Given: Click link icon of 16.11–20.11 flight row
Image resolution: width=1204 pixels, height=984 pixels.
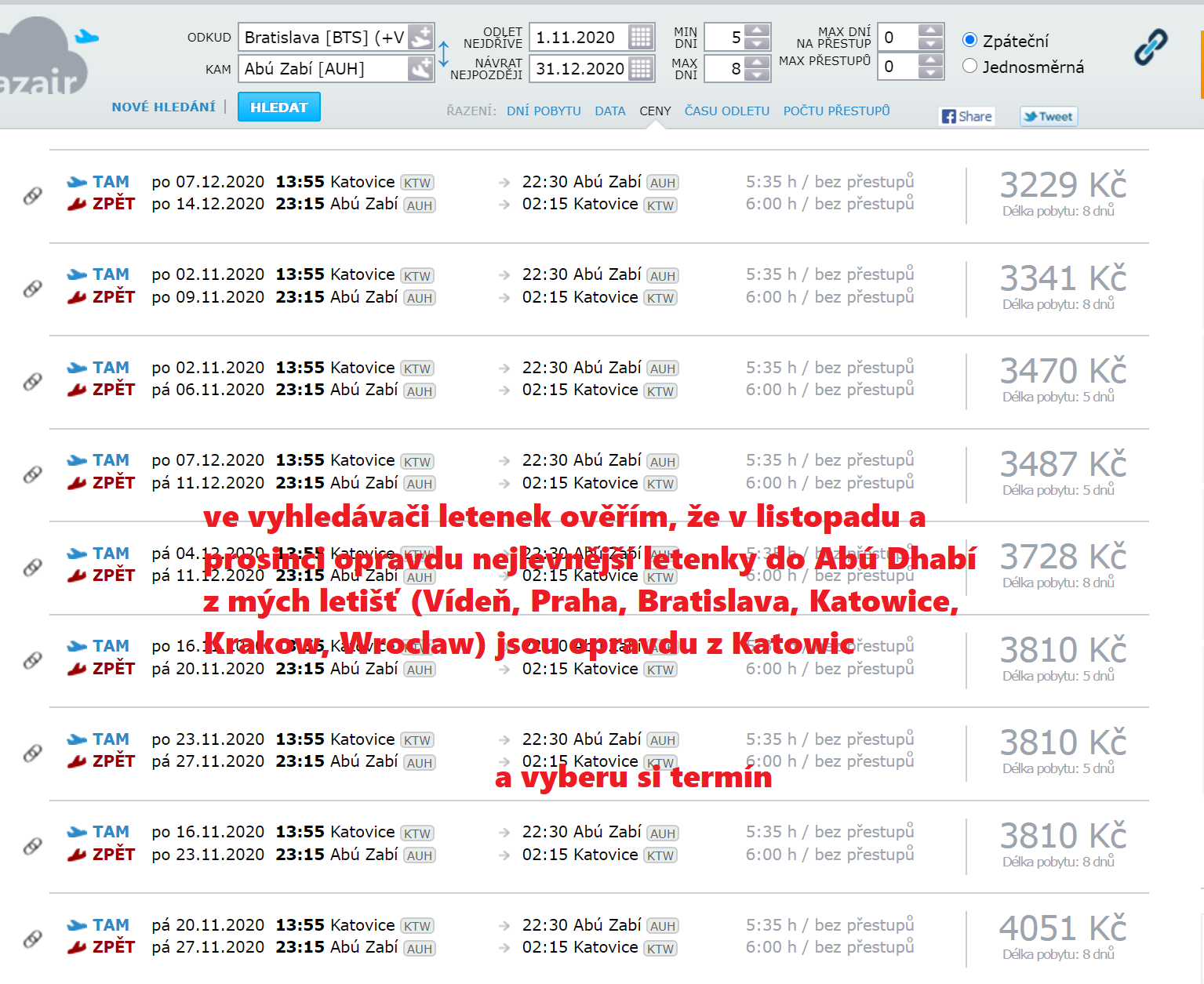Looking at the screenshot, I should [32, 660].
